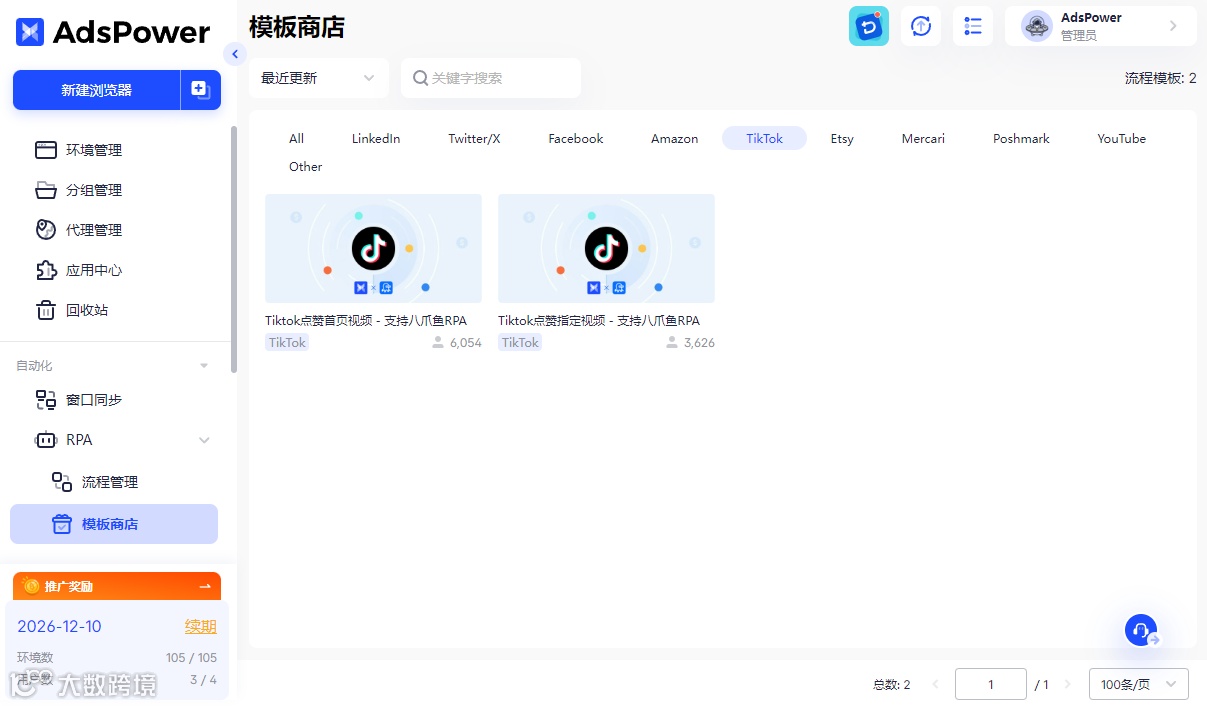The width and height of the screenshot is (1207, 706).
Task: Open the 推广奖励 banner
Action: pos(117,586)
